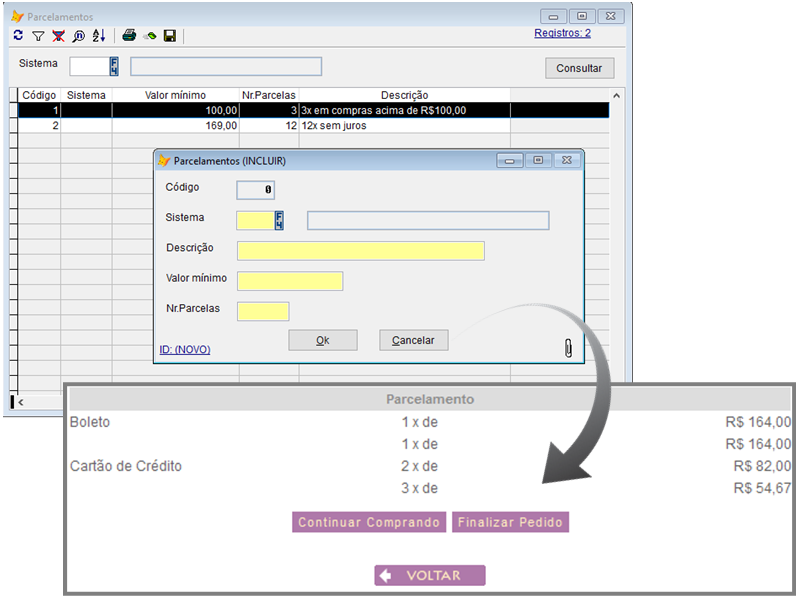Open the filter funnel tool
796x597 pixels.
(x=38, y=36)
